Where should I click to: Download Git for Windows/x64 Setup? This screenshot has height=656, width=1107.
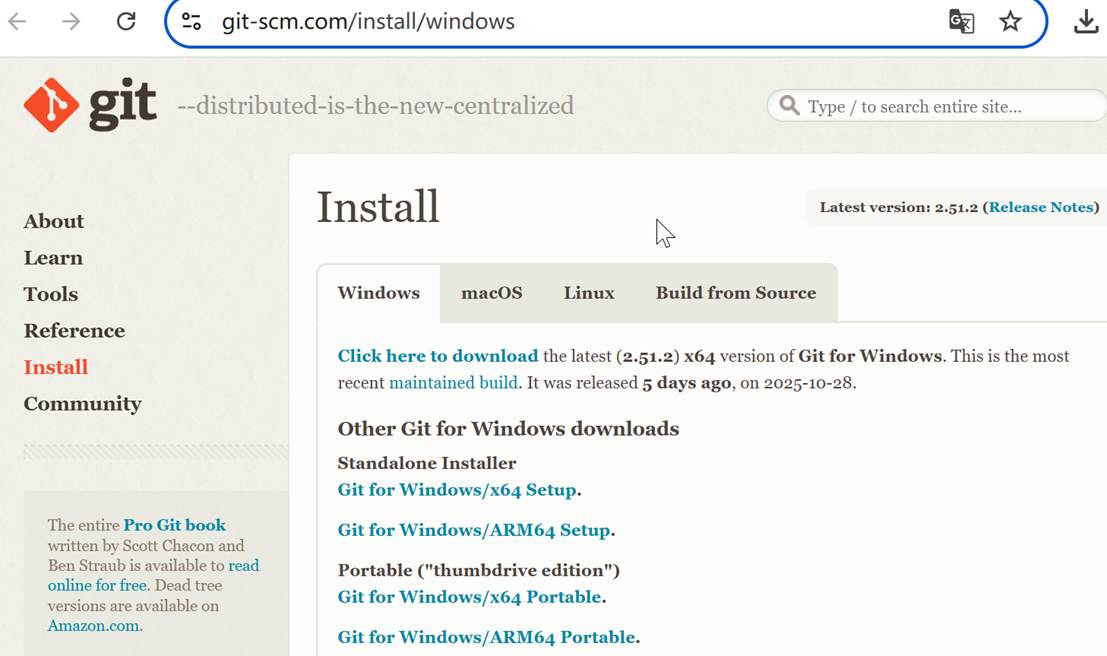[457, 490]
